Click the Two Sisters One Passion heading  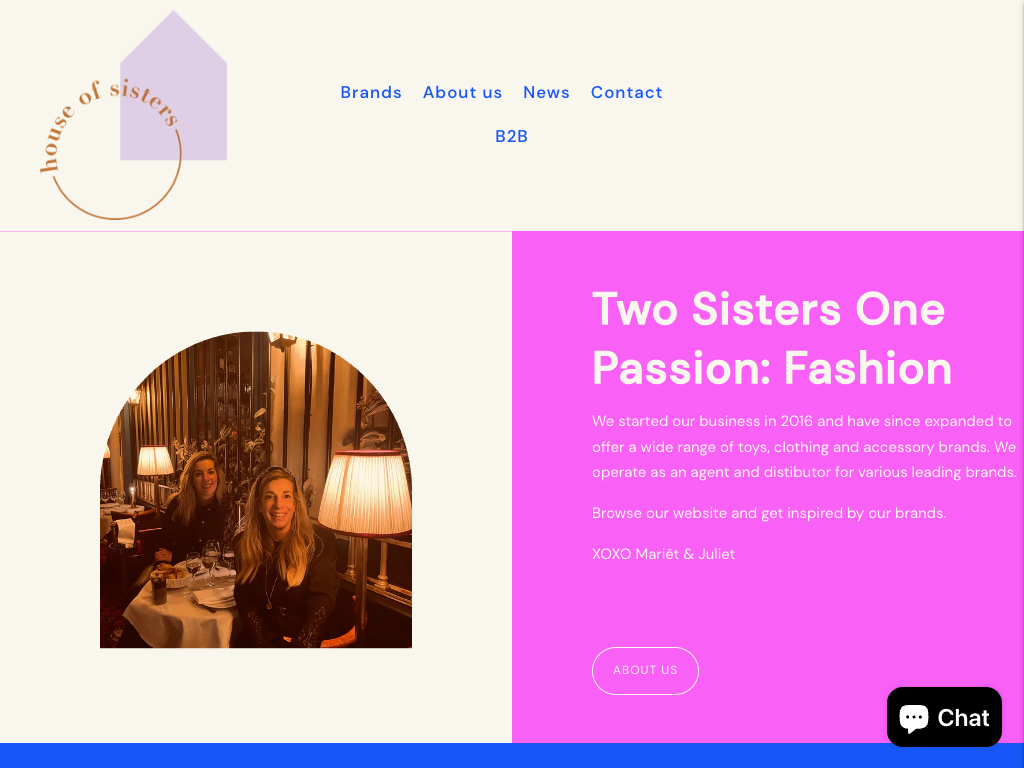tap(772, 338)
